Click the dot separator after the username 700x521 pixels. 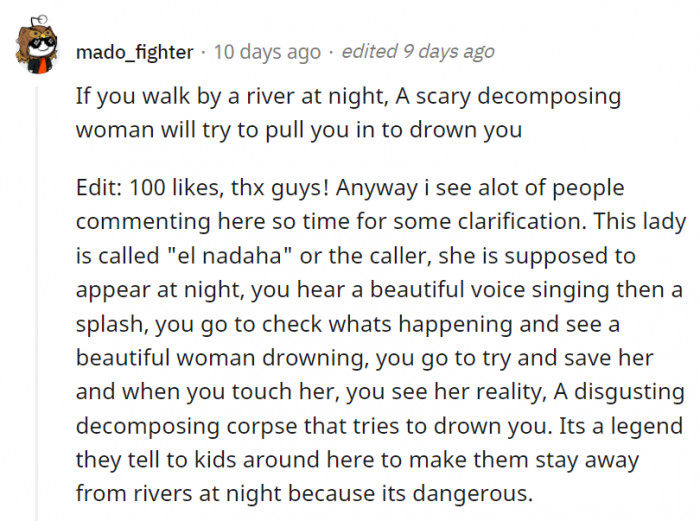(203, 53)
